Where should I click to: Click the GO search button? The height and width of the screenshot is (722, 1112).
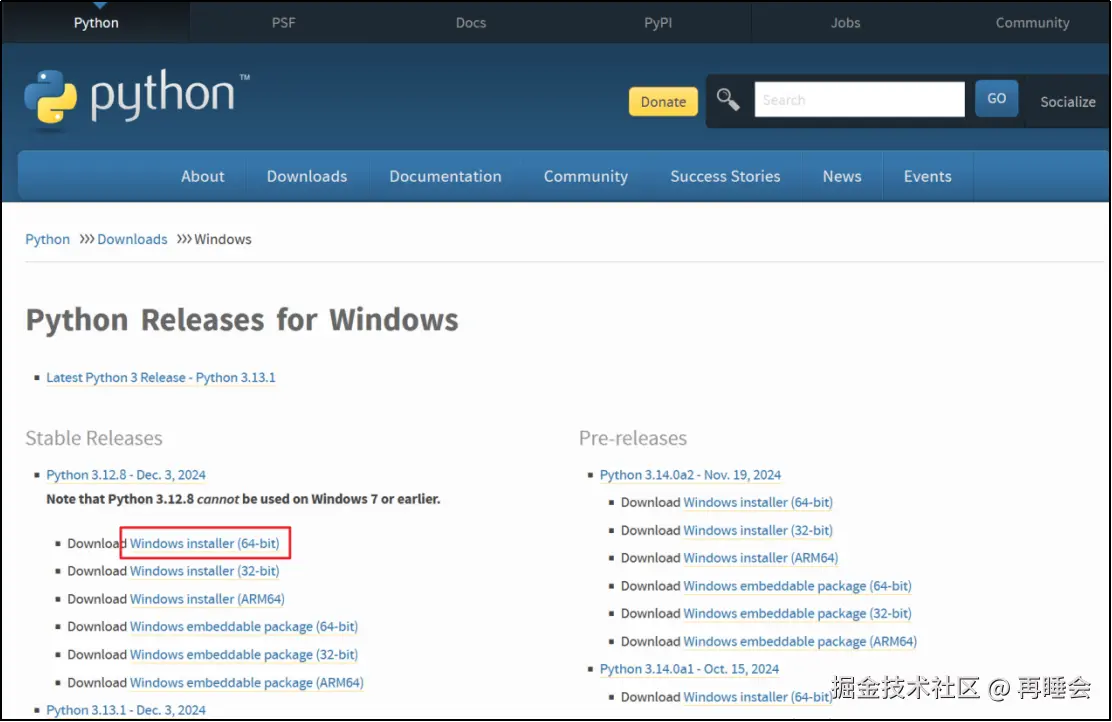tap(996, 99)
